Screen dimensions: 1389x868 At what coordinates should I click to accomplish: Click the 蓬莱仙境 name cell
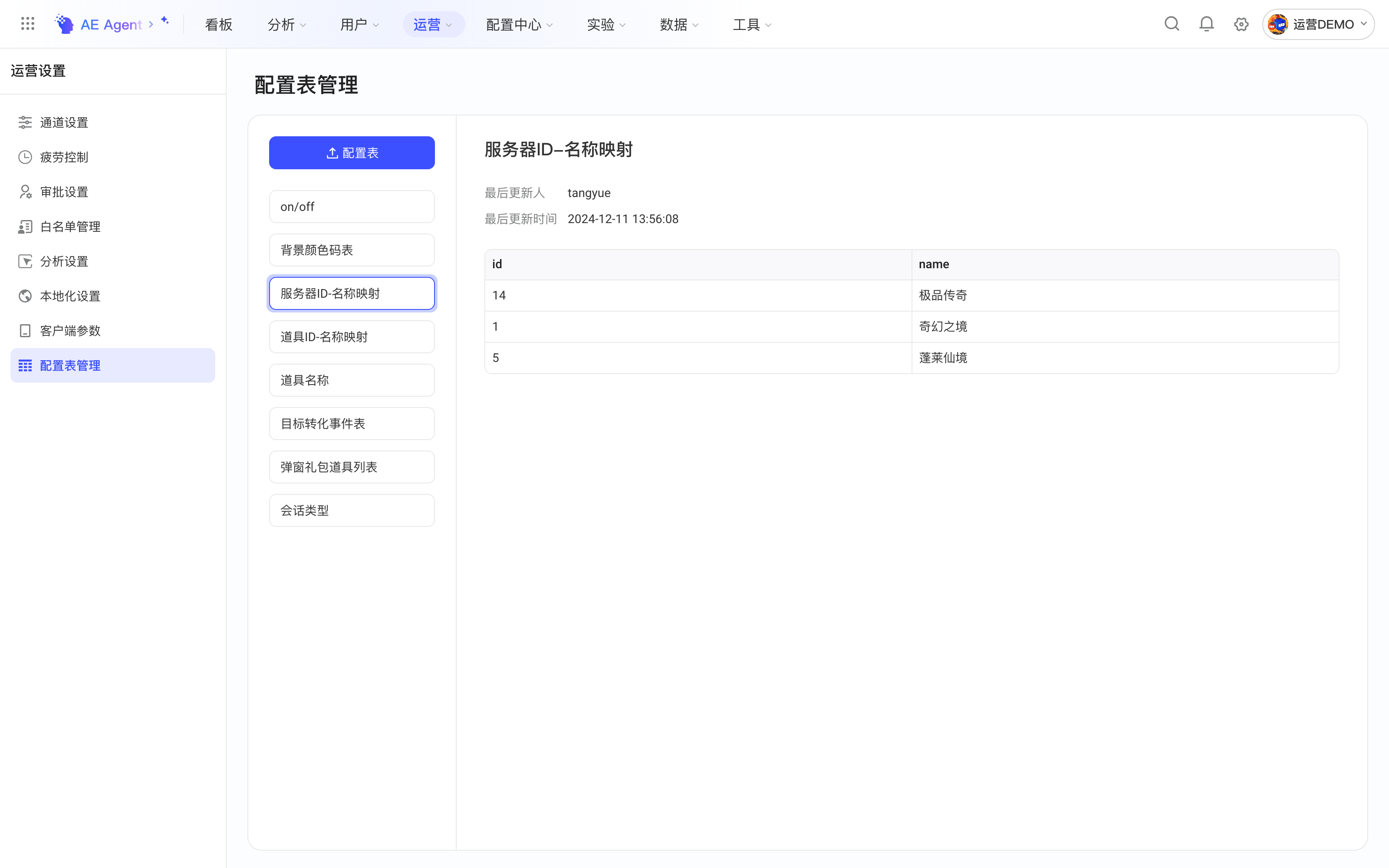point(1125,358)
